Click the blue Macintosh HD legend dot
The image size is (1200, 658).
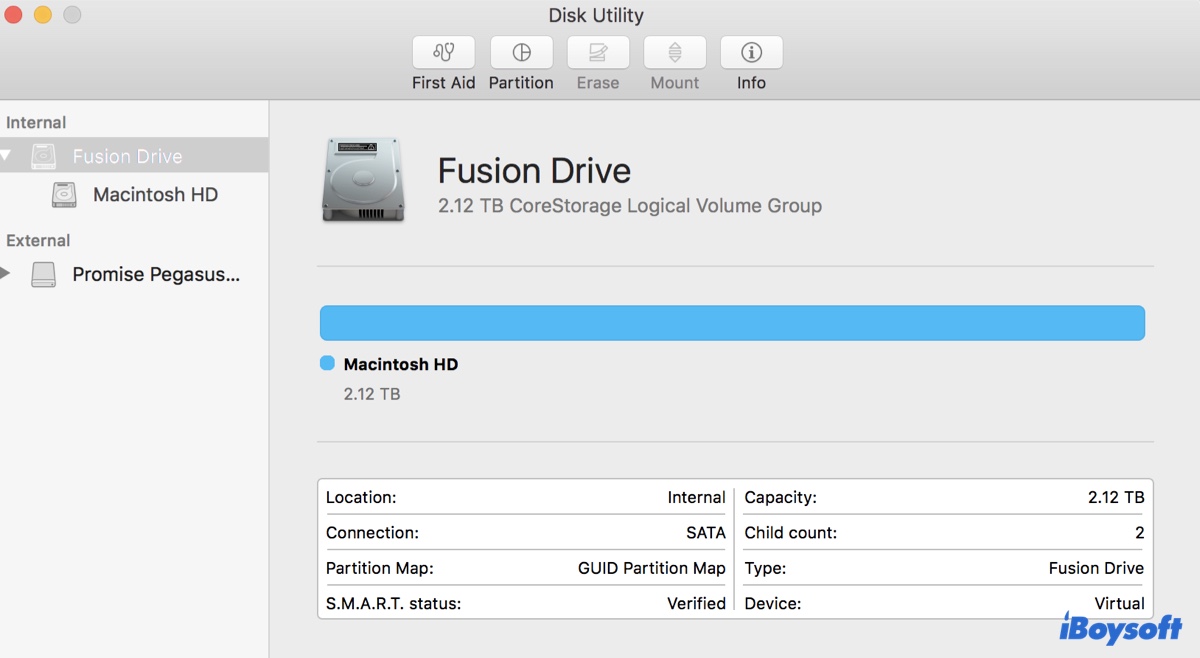click(326, 364)
